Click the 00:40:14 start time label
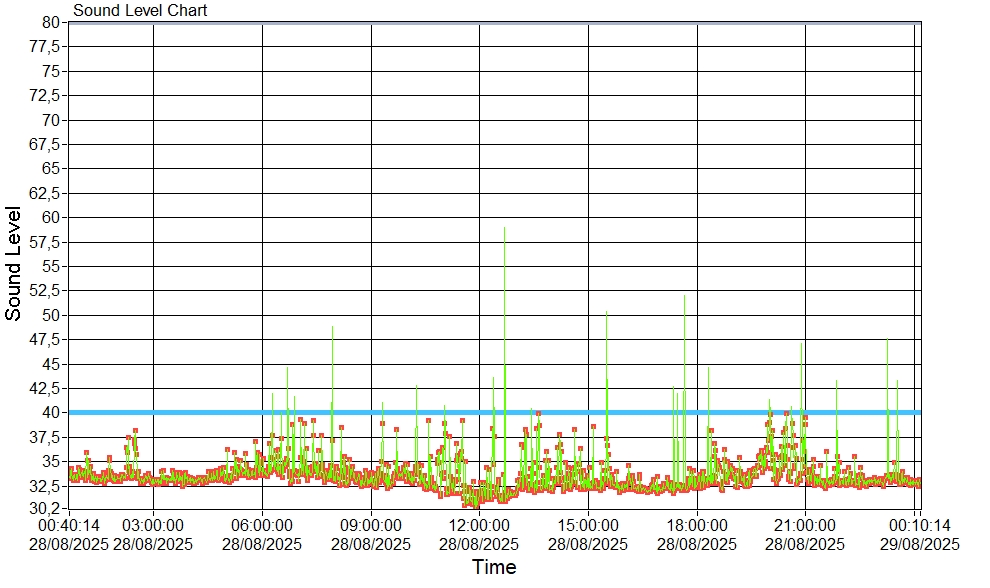 tap(69, 525)
